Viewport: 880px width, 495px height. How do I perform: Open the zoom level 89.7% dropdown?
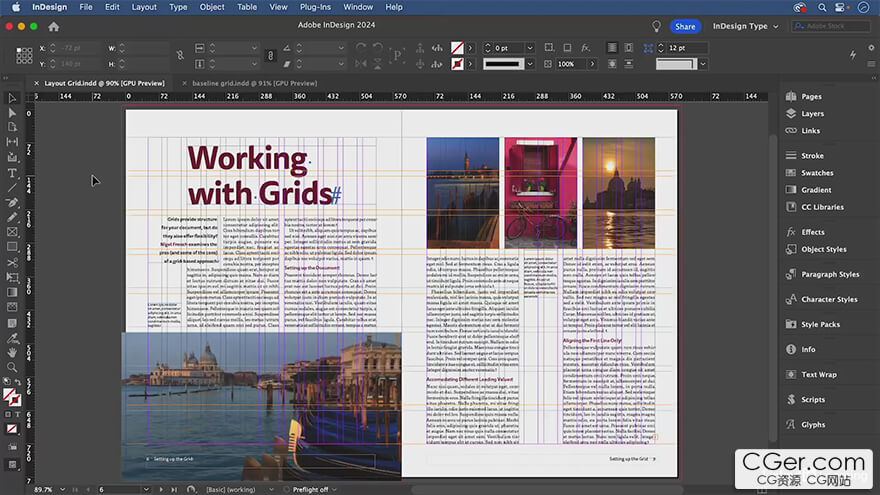click(x=62, y=489)
